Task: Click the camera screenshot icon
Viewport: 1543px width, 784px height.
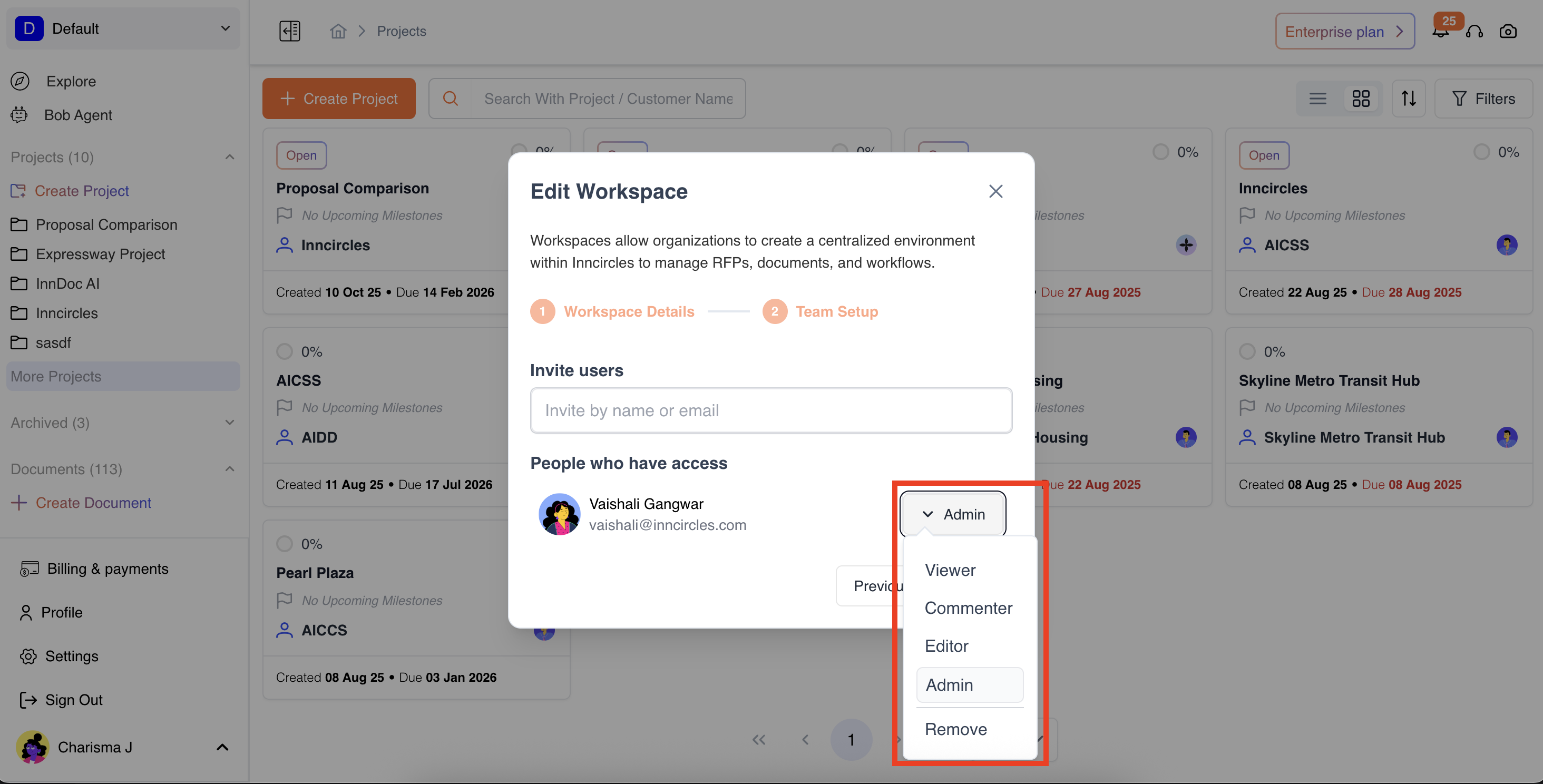Action: tap(1508, 32)
